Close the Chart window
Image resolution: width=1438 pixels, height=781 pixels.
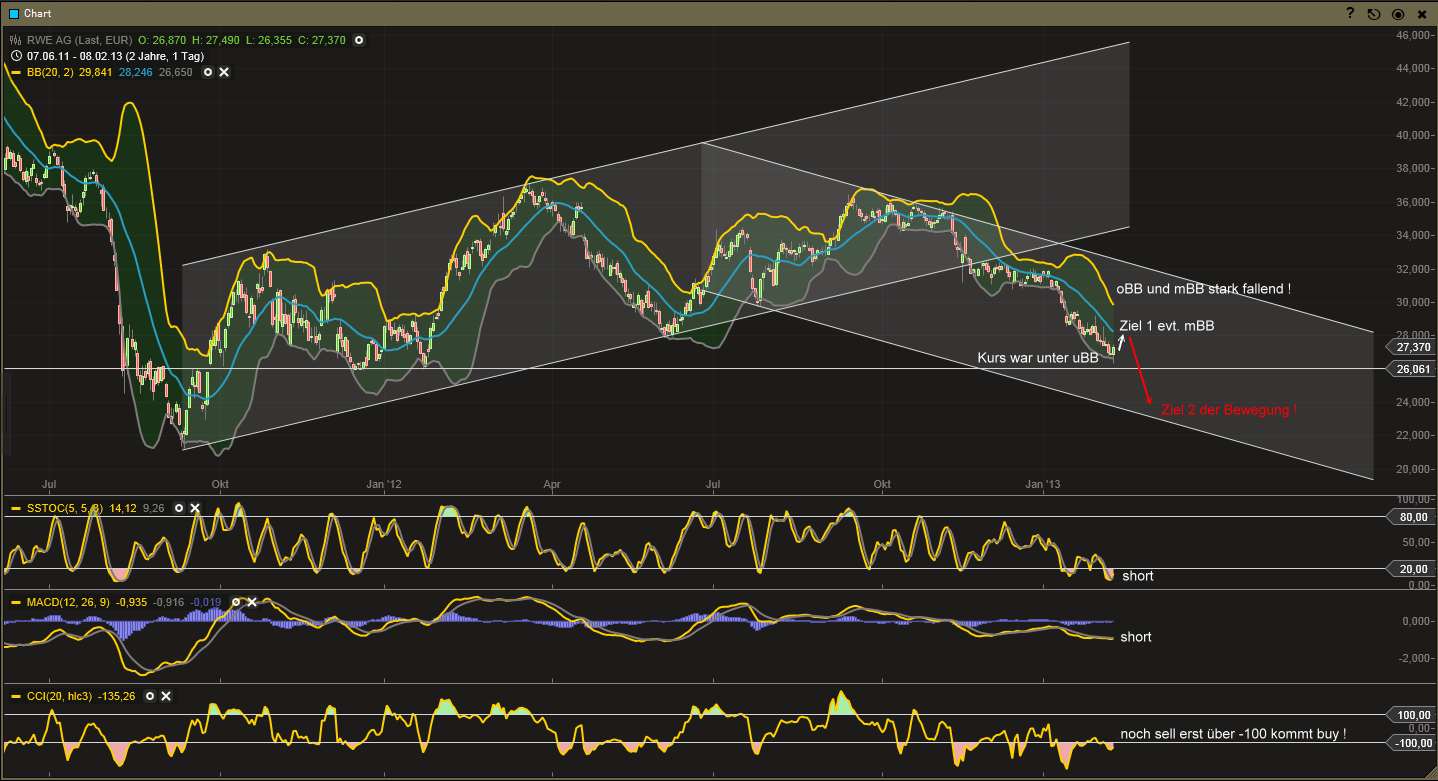point(1422,14)
